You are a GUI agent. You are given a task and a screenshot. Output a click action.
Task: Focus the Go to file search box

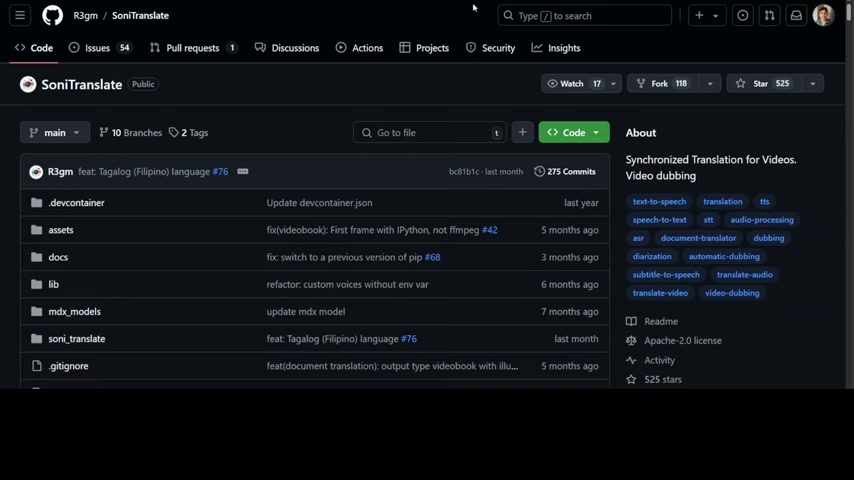point(430,132)
